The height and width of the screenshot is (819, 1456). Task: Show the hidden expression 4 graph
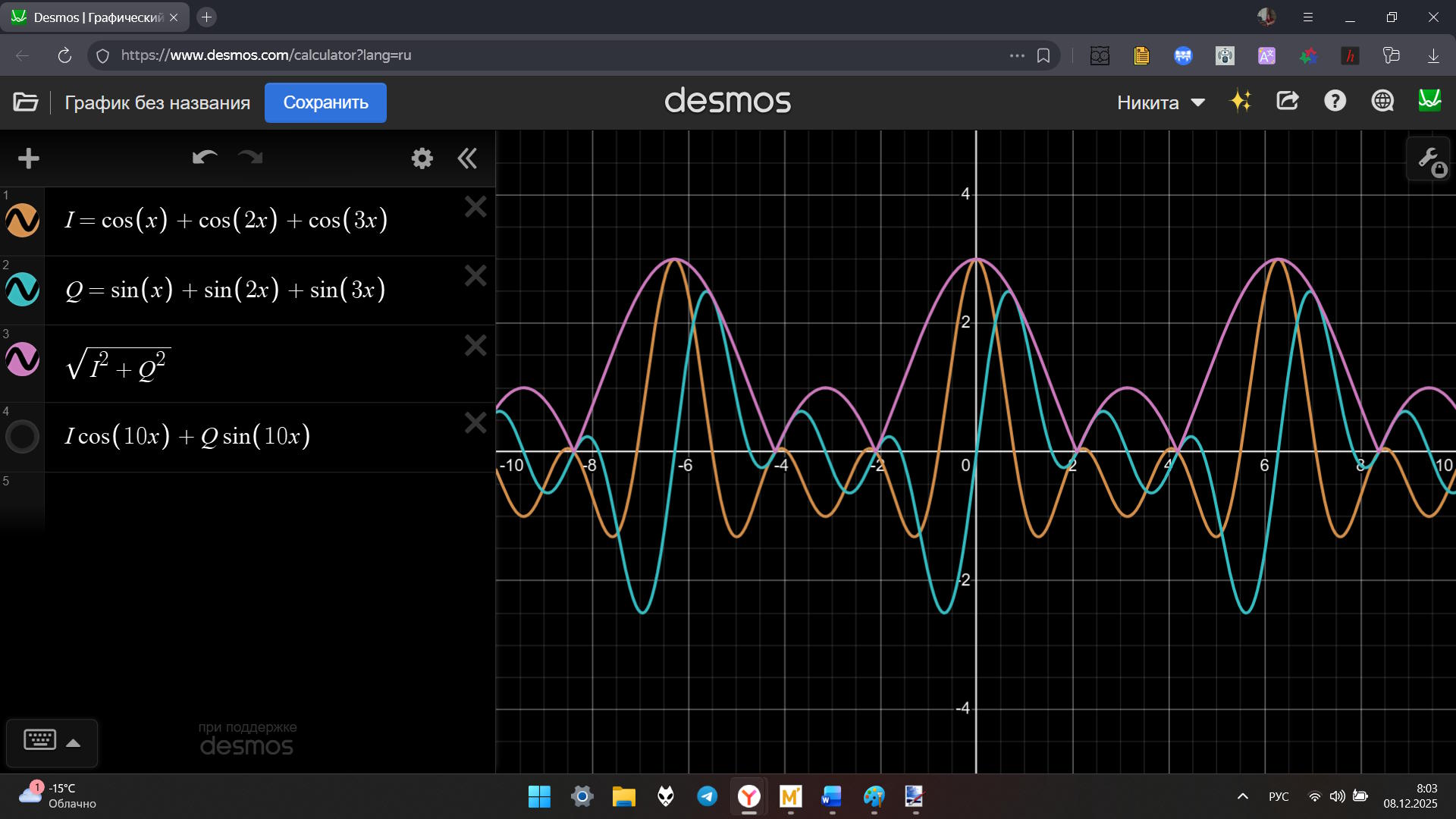point(23,437)
